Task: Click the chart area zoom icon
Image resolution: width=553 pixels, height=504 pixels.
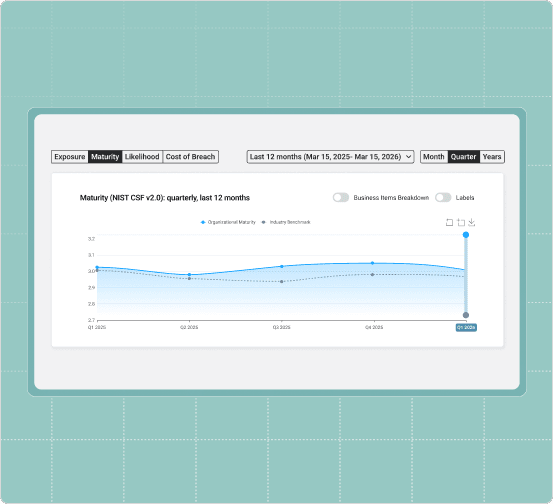Action: coord(449,223)
